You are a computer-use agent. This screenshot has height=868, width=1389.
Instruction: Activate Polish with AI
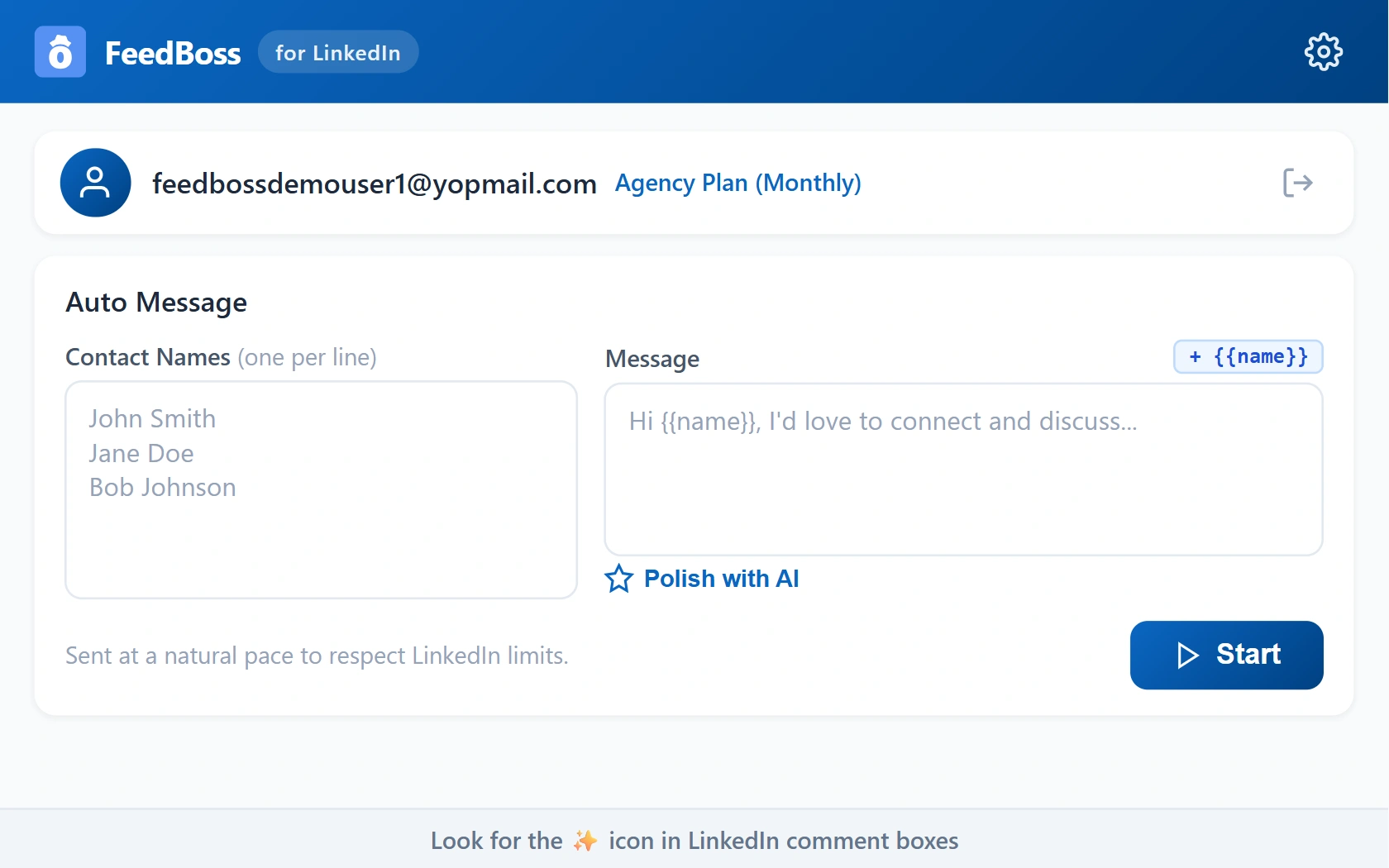point(721,579)
